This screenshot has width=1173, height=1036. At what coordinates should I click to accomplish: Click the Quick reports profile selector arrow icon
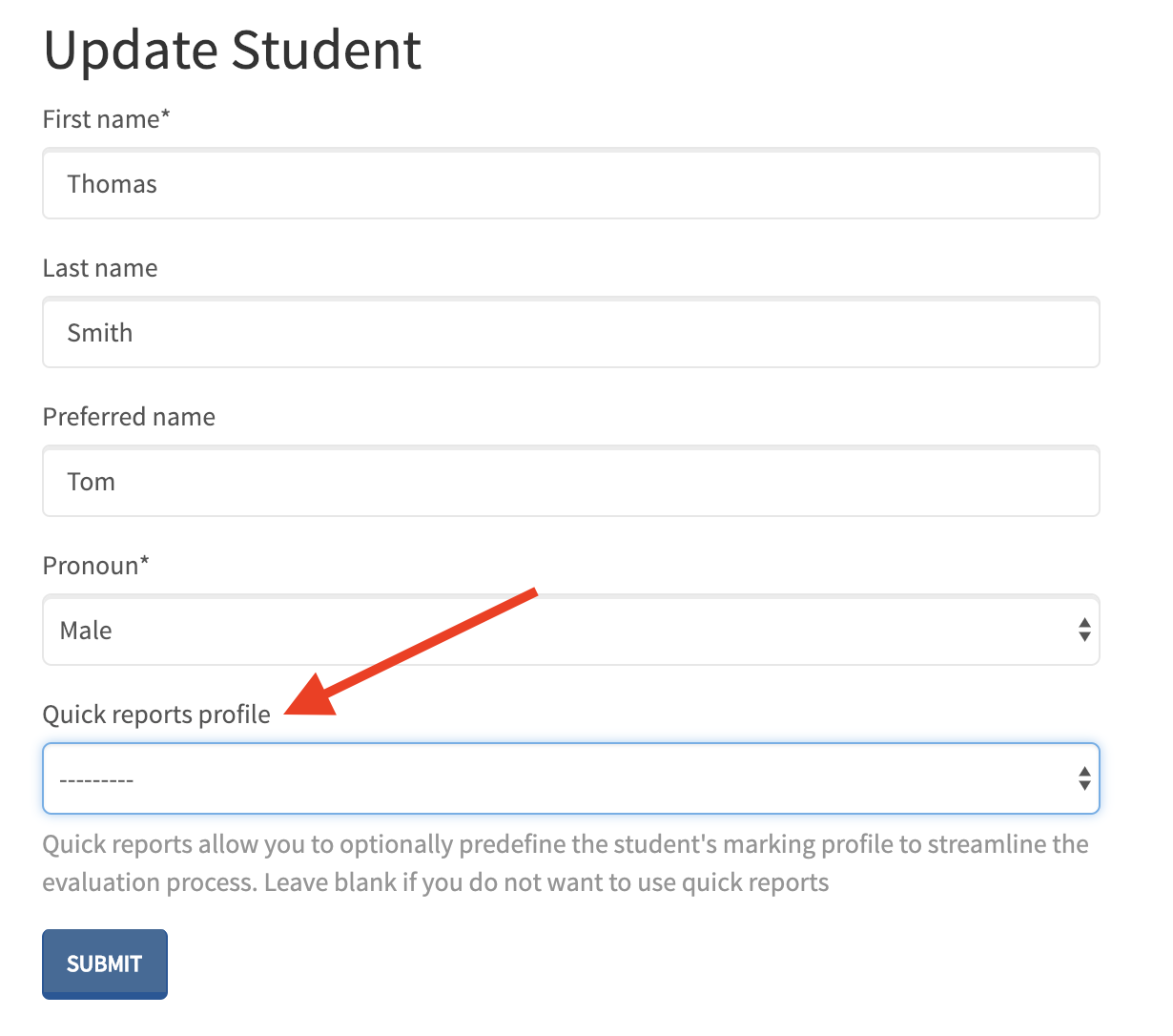pyautogui.click(x=1083, y=778)
